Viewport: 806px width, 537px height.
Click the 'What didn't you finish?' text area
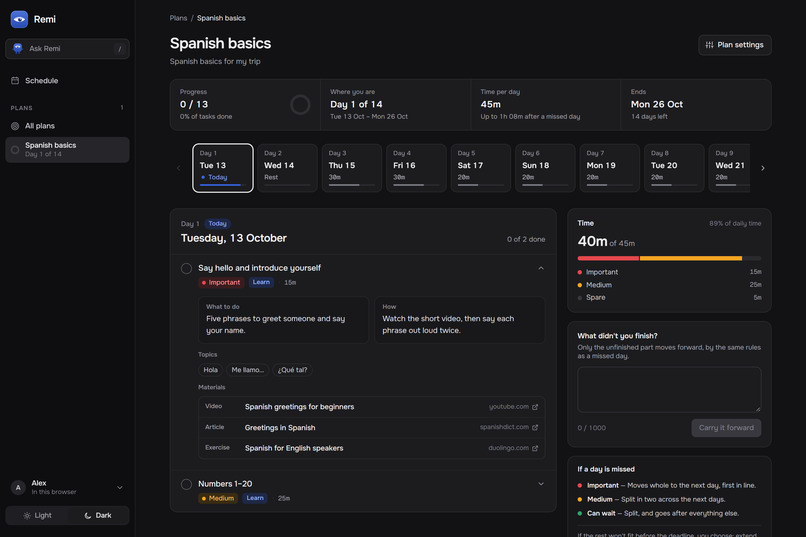669,390
